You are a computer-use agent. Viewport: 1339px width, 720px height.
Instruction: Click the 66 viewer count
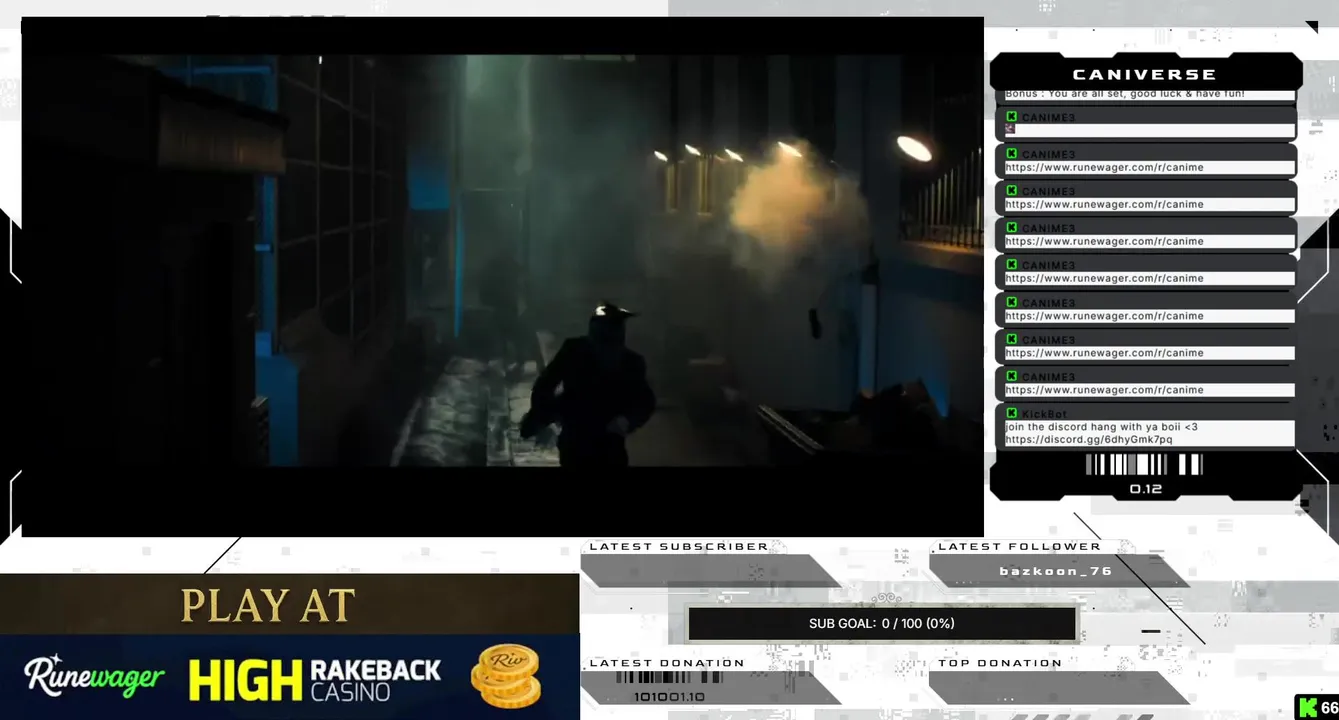[1329, 707]
